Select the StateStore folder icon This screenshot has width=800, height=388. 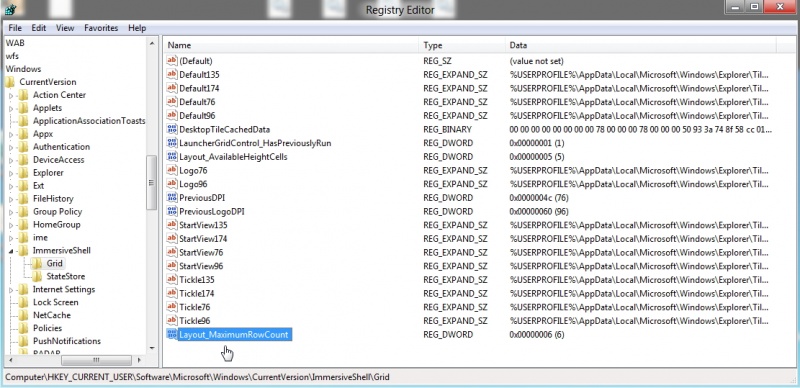(37, 276)
